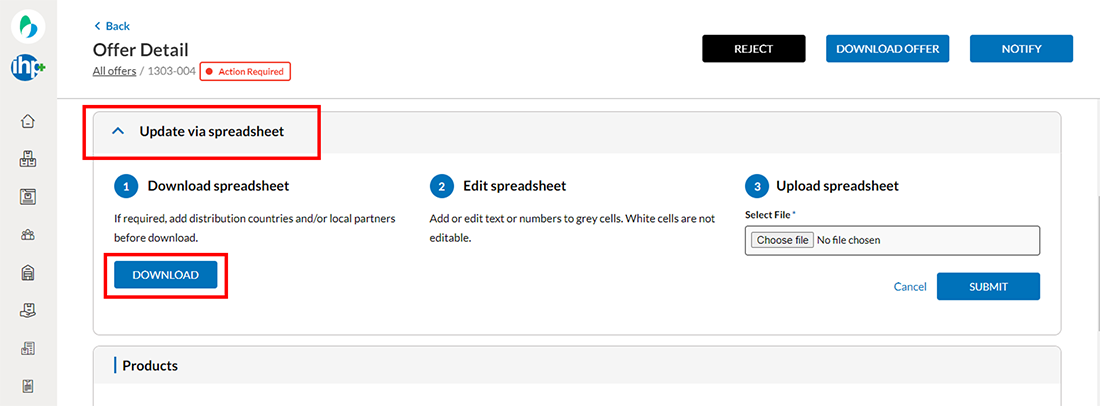Screen dimensions: 1100x406
Task: Open the Home icon in sidebar
Action: coord(28,121)
